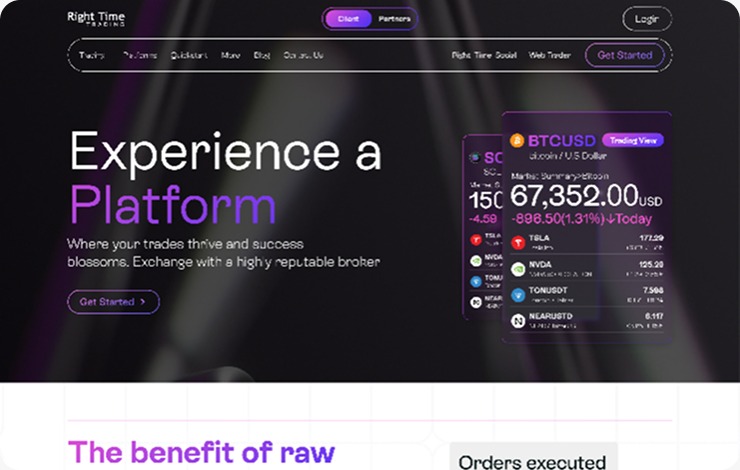Click the arrow inside hero Get Started button

tap(143, 302)
